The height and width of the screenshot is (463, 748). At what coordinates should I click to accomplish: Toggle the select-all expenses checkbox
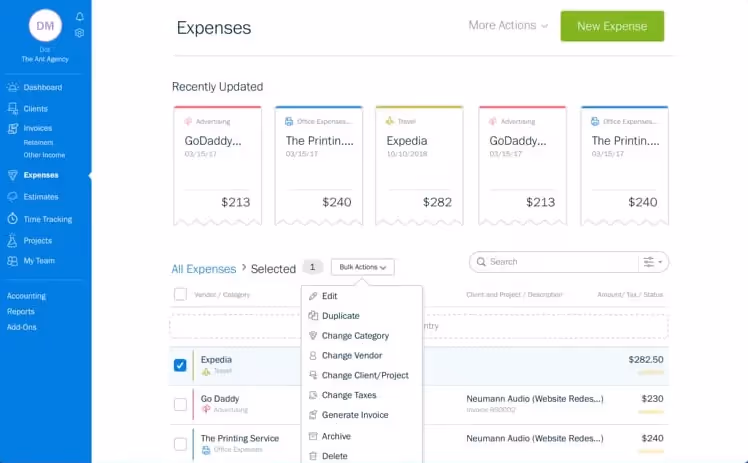pyautogui.click(x=180, y=294)
